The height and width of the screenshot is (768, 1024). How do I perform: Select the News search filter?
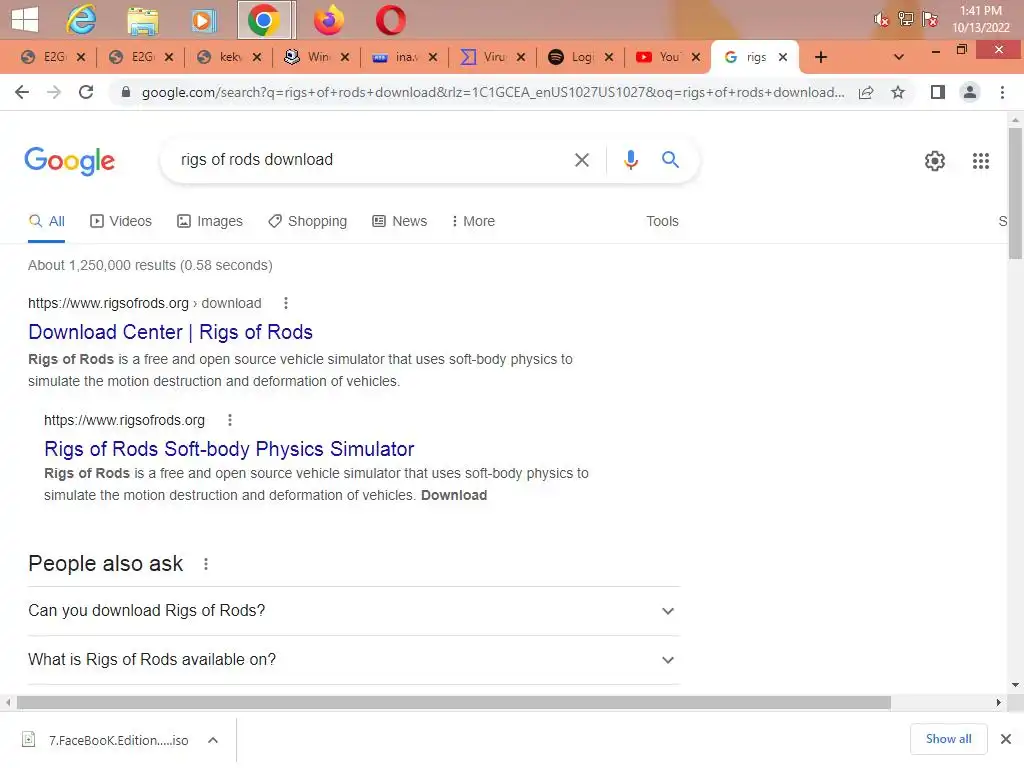pos(400,221)
